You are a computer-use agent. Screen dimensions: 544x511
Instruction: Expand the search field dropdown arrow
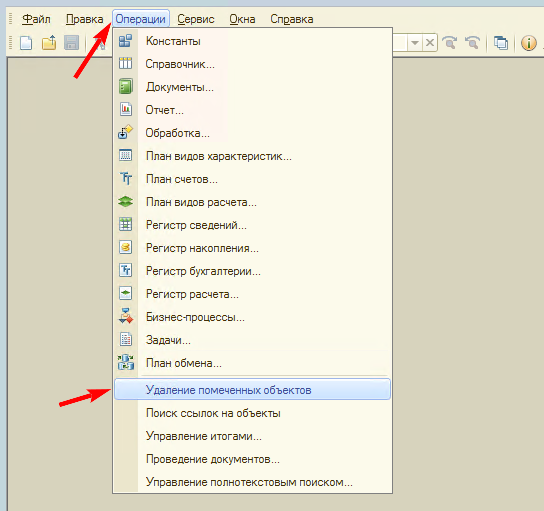click(415, 43)
